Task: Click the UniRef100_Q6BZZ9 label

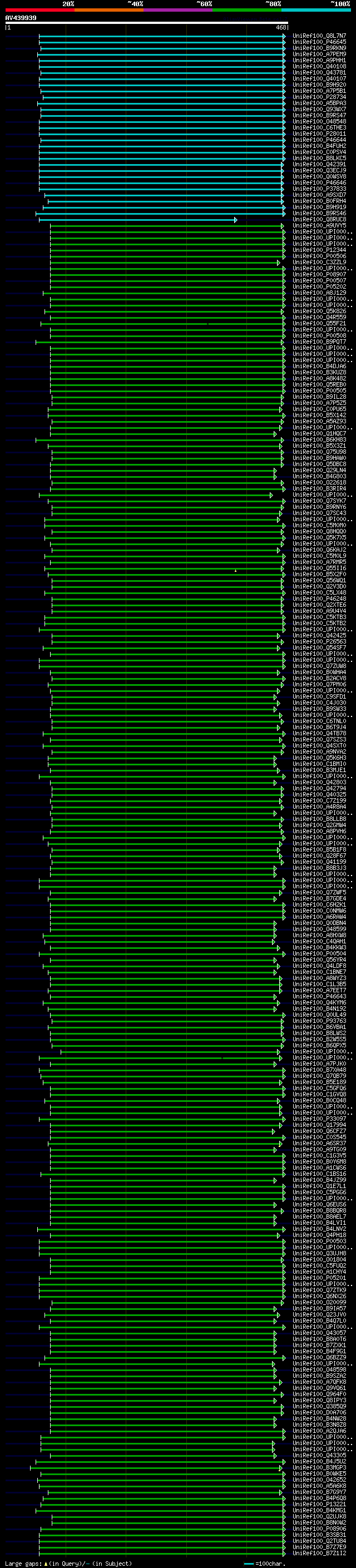Action: tap(319, 1357)
